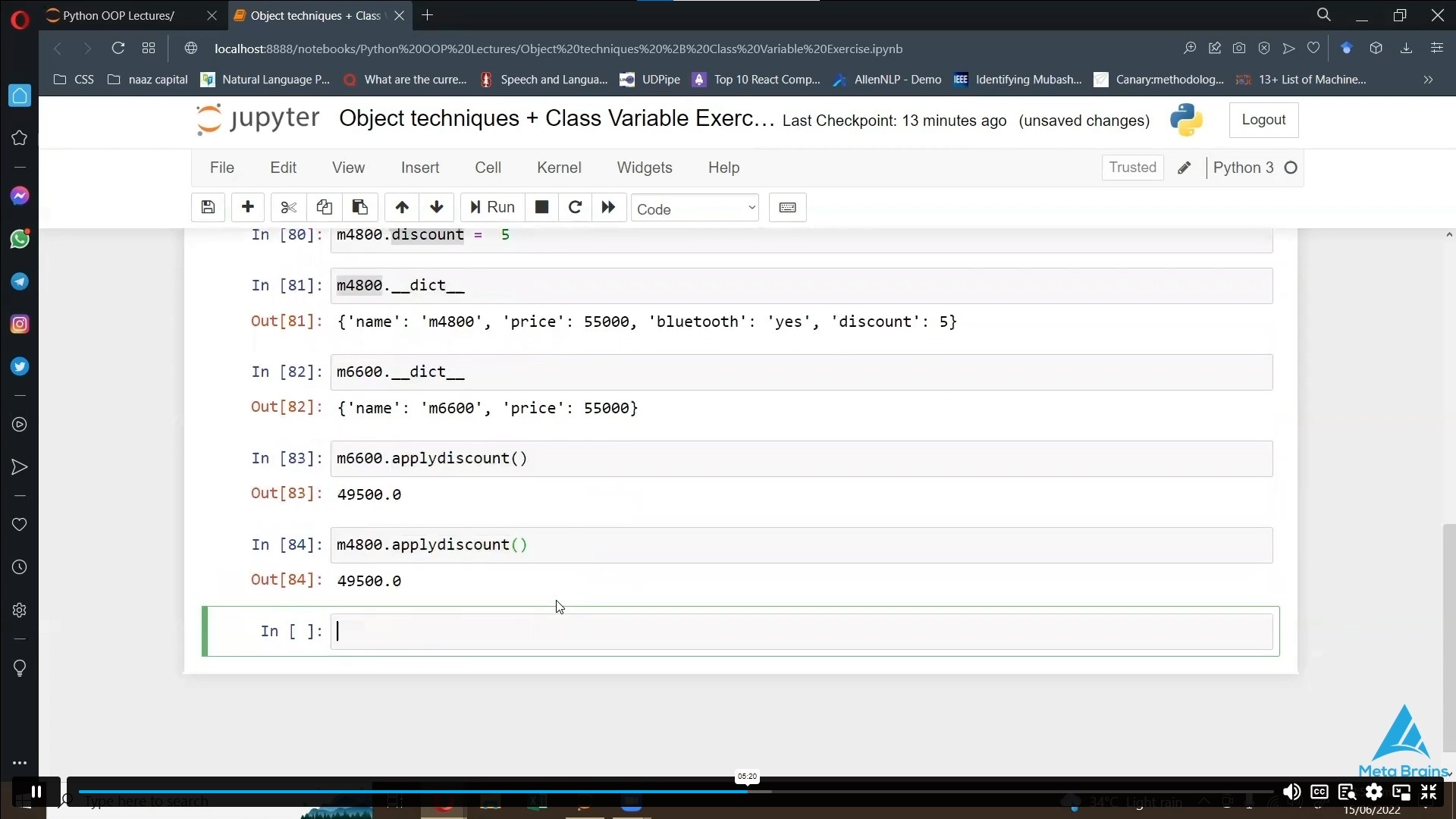Select the Cell tab in menu bar

[x=490, y=167]
